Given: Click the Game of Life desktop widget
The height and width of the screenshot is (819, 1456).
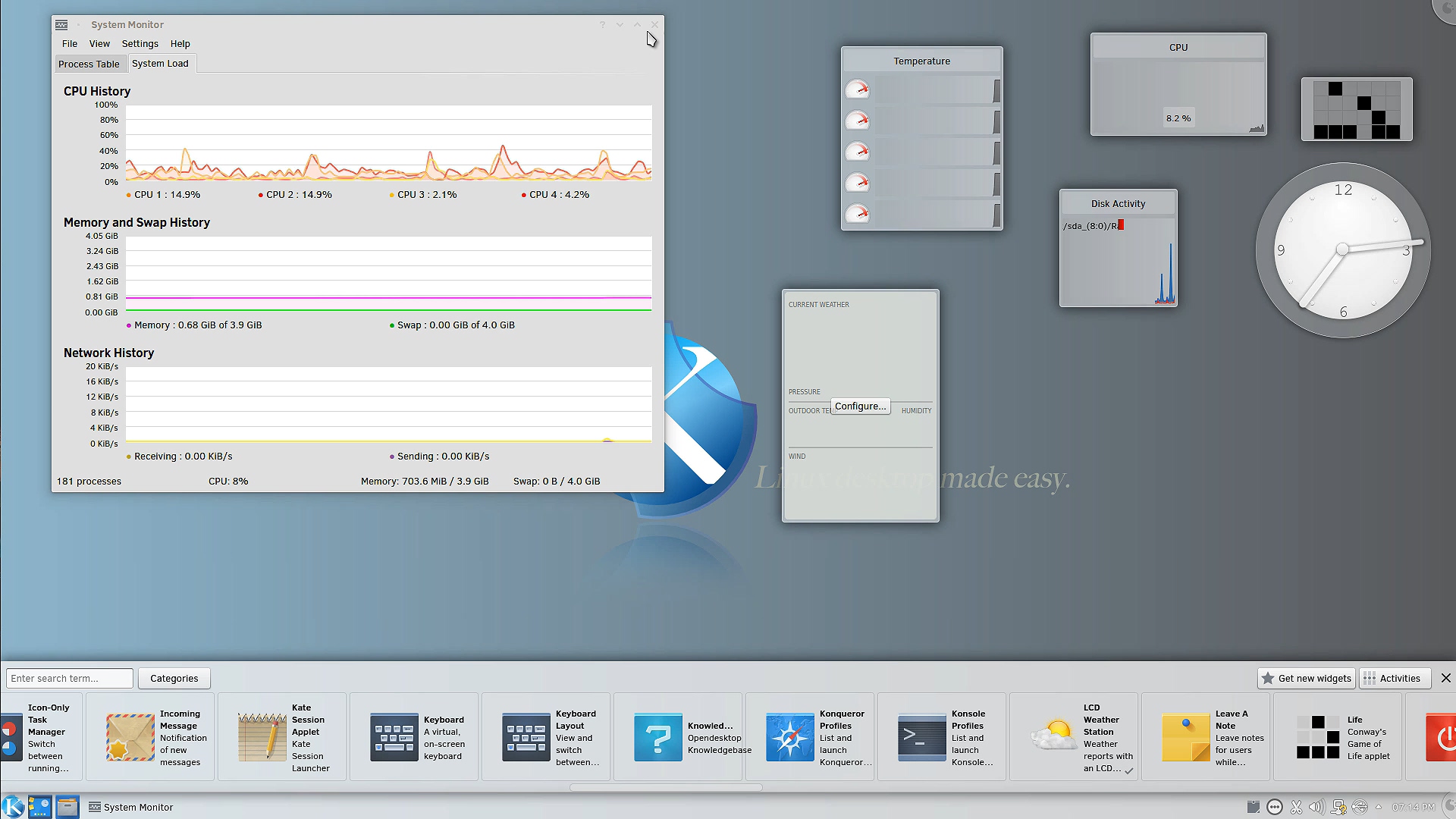Looking at the screenshot, I should point(1357,109).
